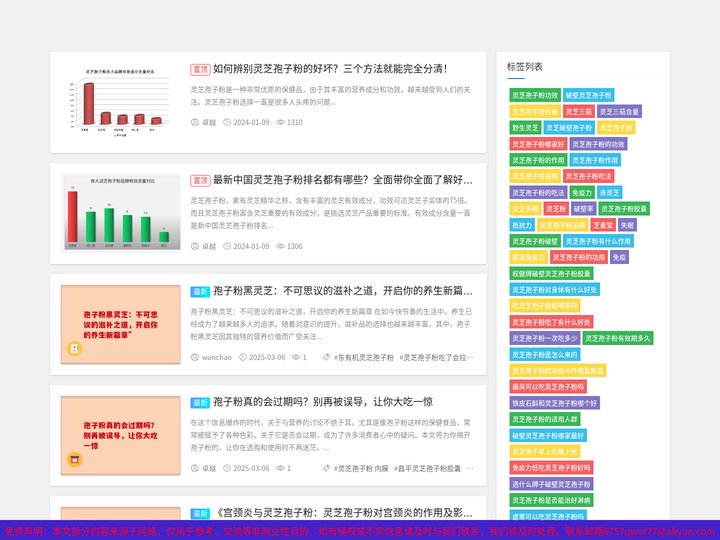The height and width of the screenshot is (540, 720).
Task: Select the green tag 免疫力
Action: pos(582,193)
